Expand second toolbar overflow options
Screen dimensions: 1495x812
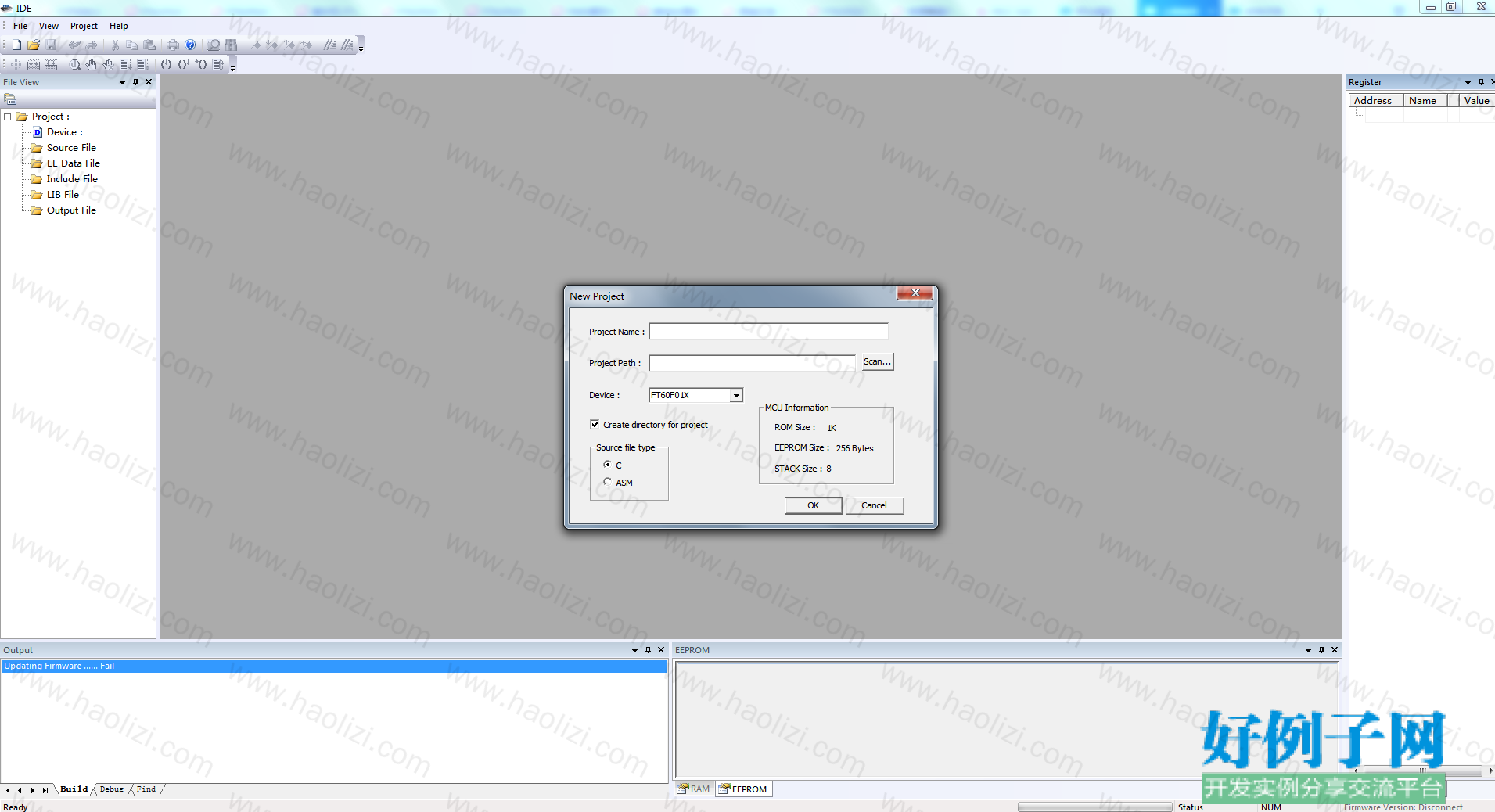pyautogui.click(x=232, y=65)
